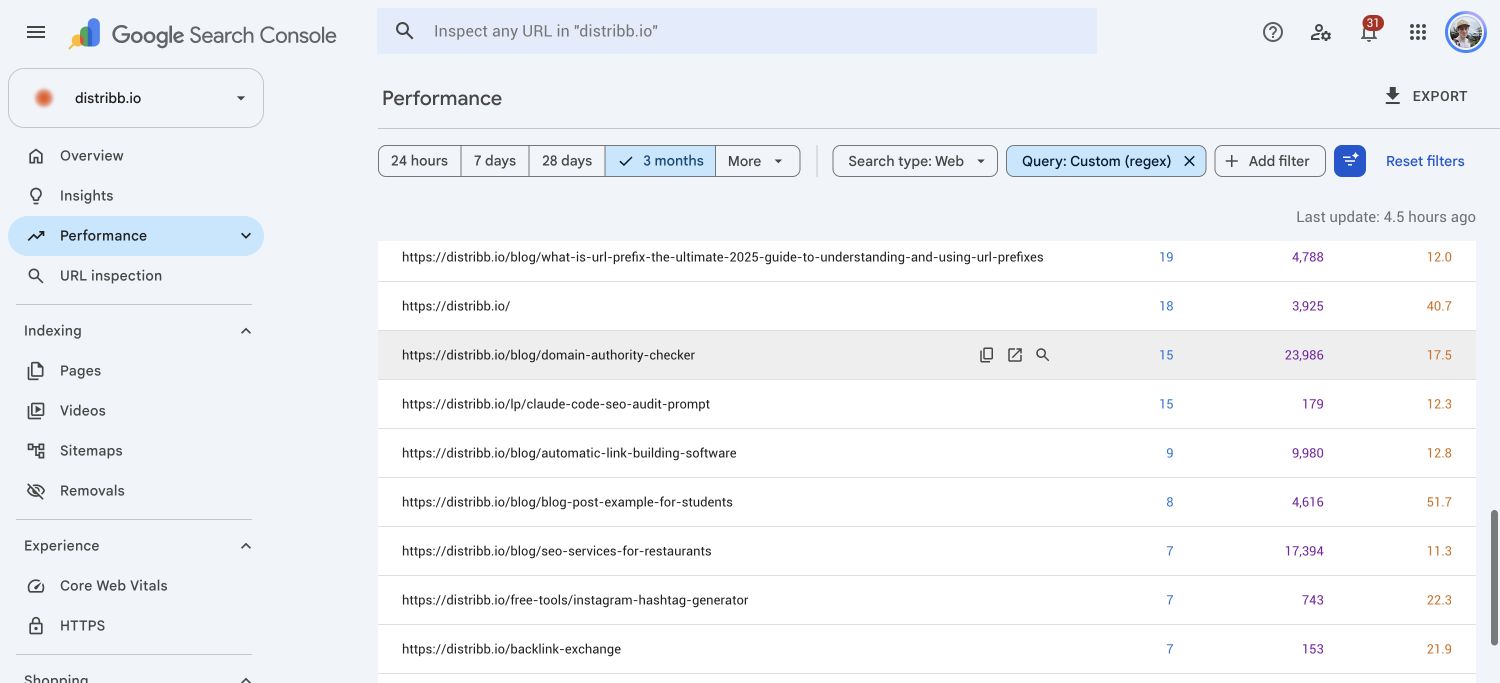Click the Add filter button
1500x683 pixels.
click(1269, 161)
